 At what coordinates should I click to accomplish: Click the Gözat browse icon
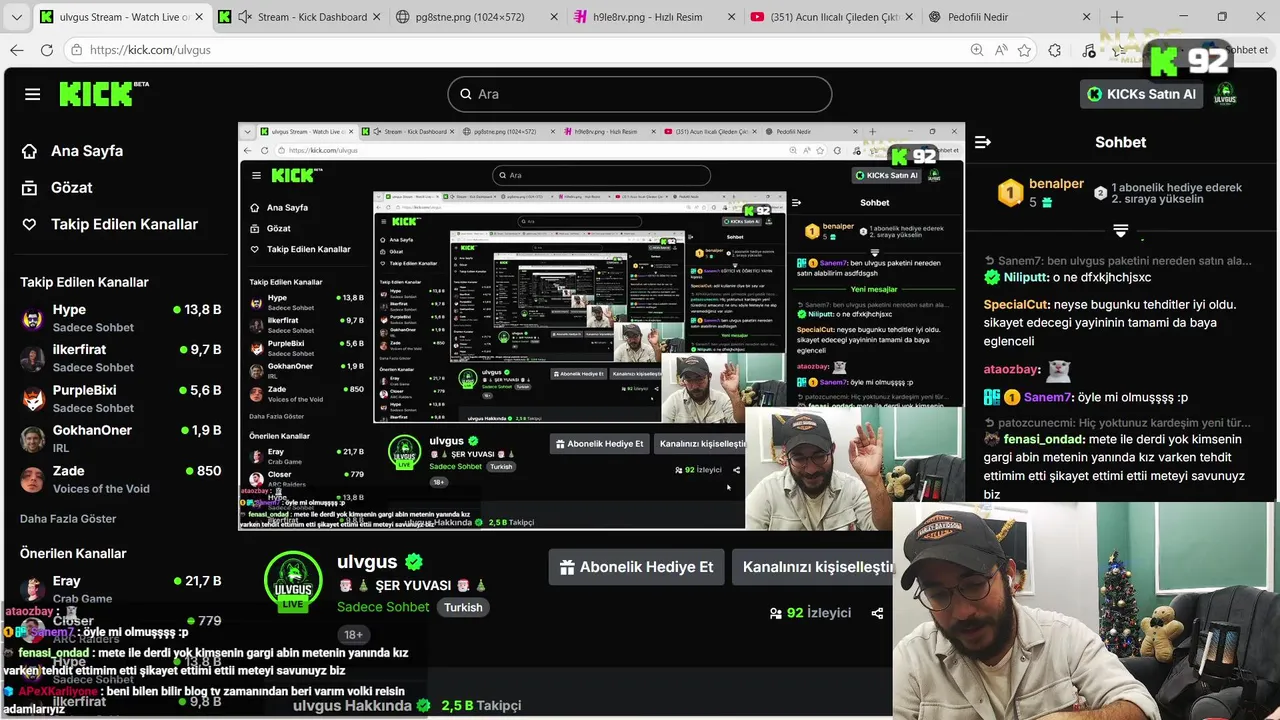[x=29, y=188]
